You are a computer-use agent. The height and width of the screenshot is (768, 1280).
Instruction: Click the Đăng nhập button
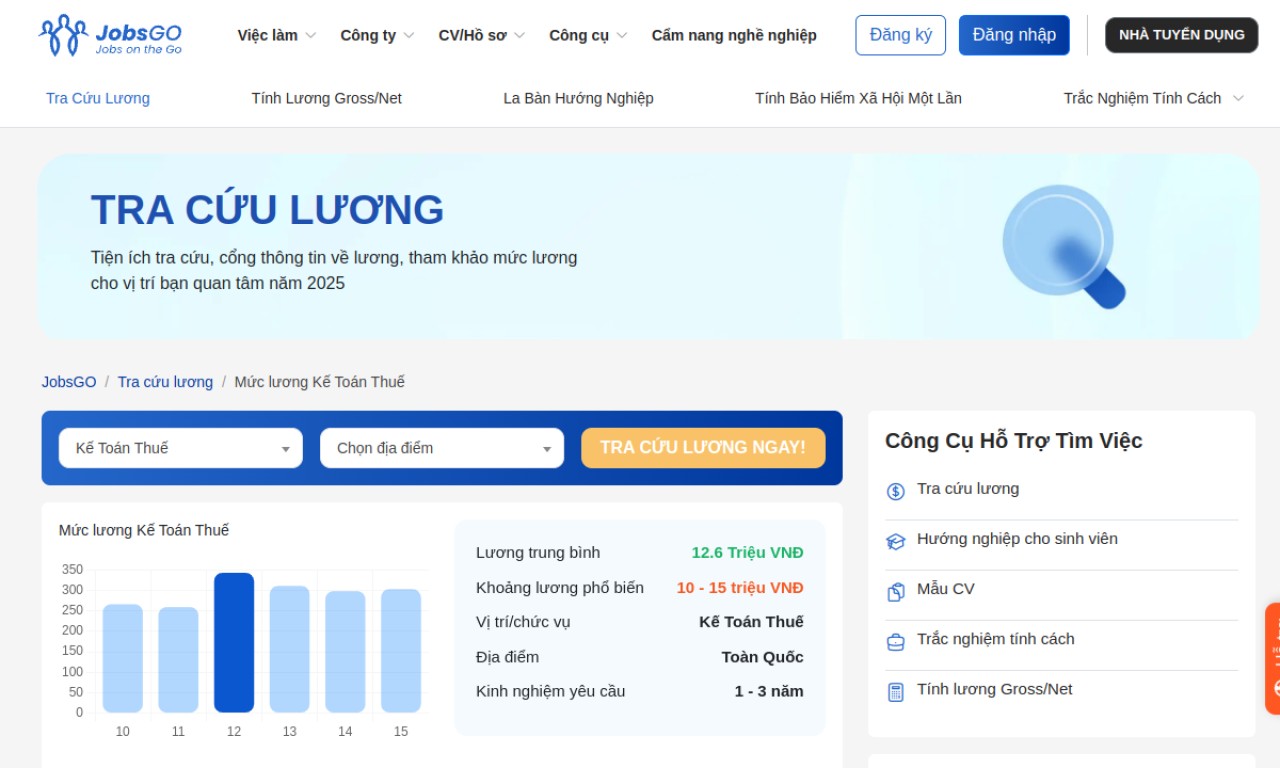[1013, 35]
